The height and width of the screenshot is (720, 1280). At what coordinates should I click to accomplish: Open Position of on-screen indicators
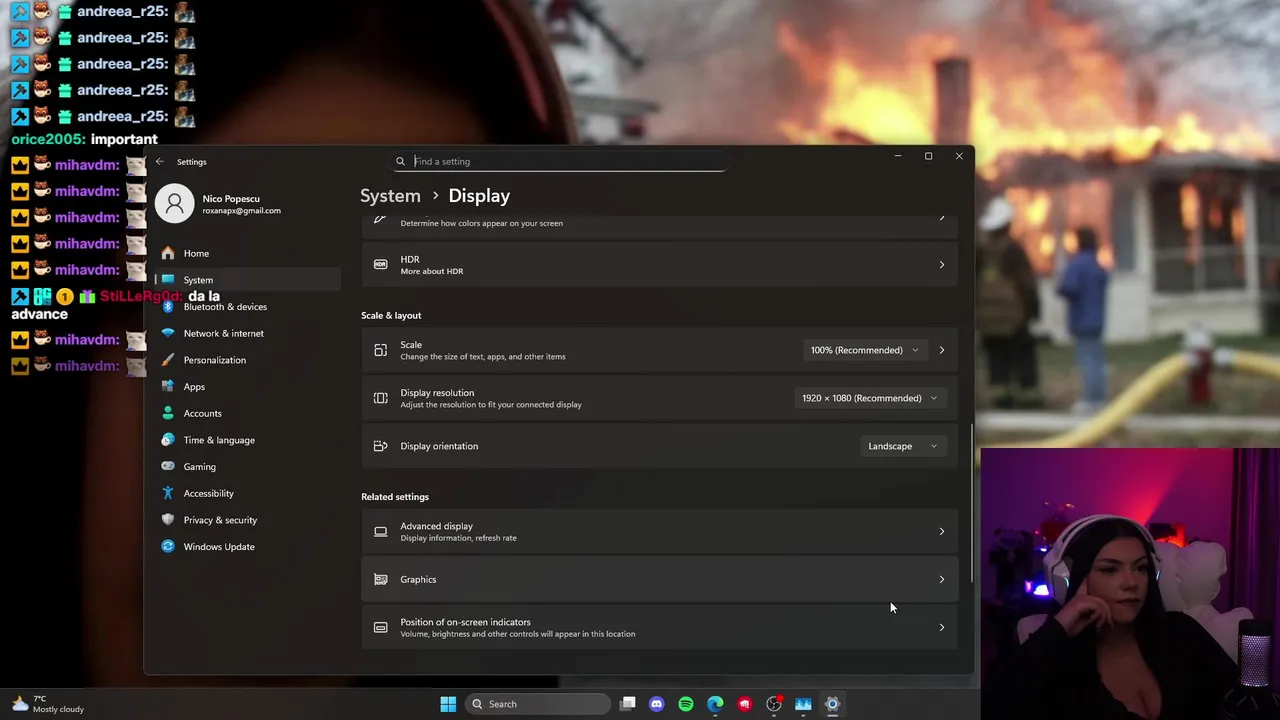pyautogui.click(x=659, y=628)
